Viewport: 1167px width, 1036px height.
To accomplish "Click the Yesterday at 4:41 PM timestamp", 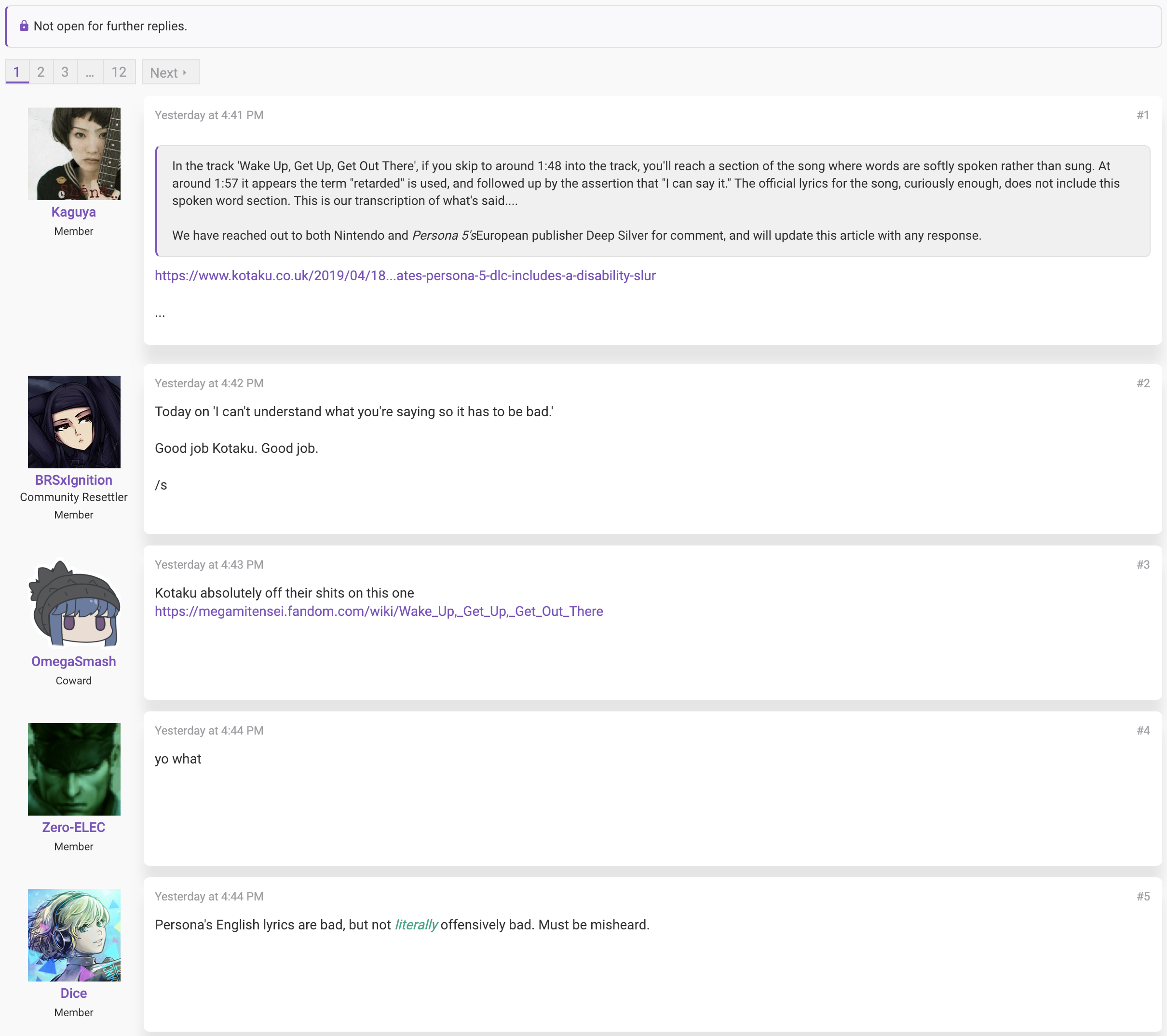I will point(209,115).
